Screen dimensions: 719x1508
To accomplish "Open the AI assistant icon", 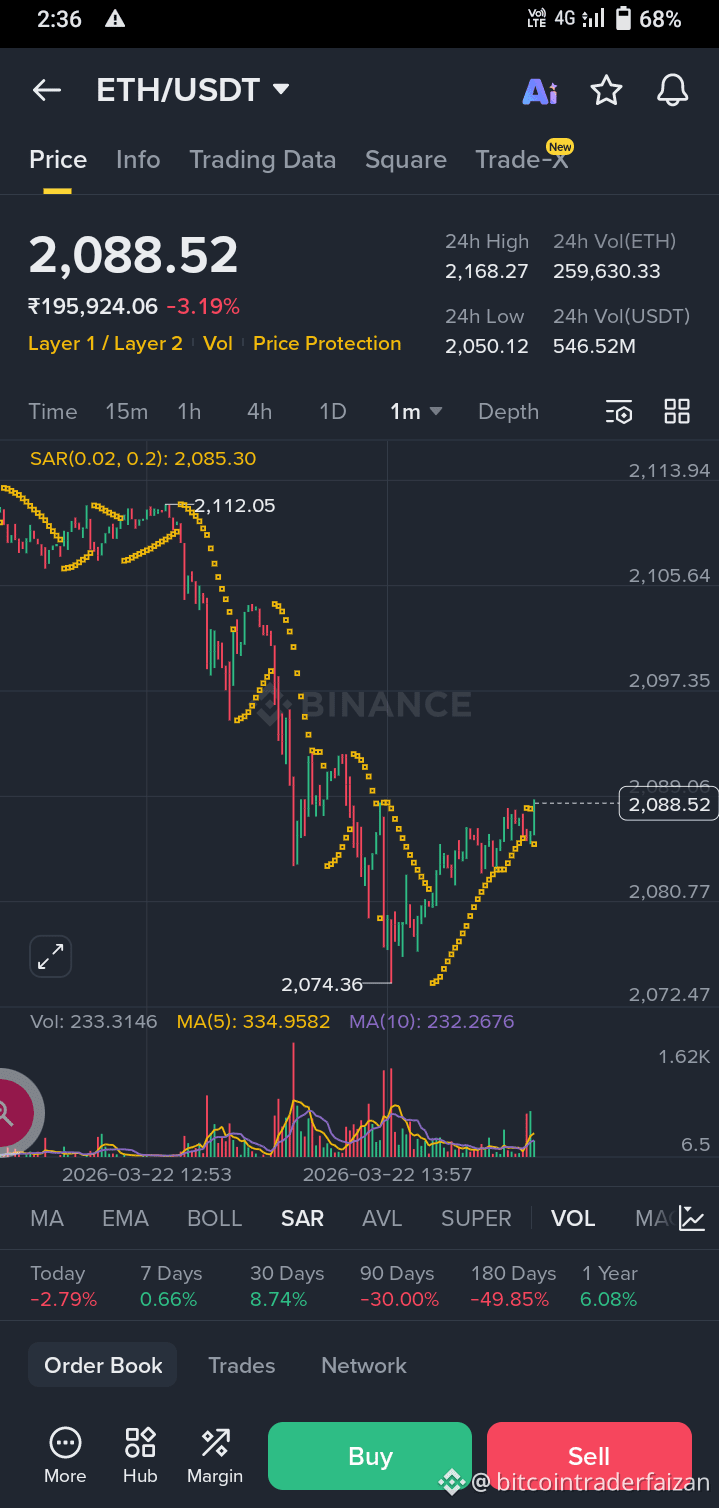I will coord(540,91).
